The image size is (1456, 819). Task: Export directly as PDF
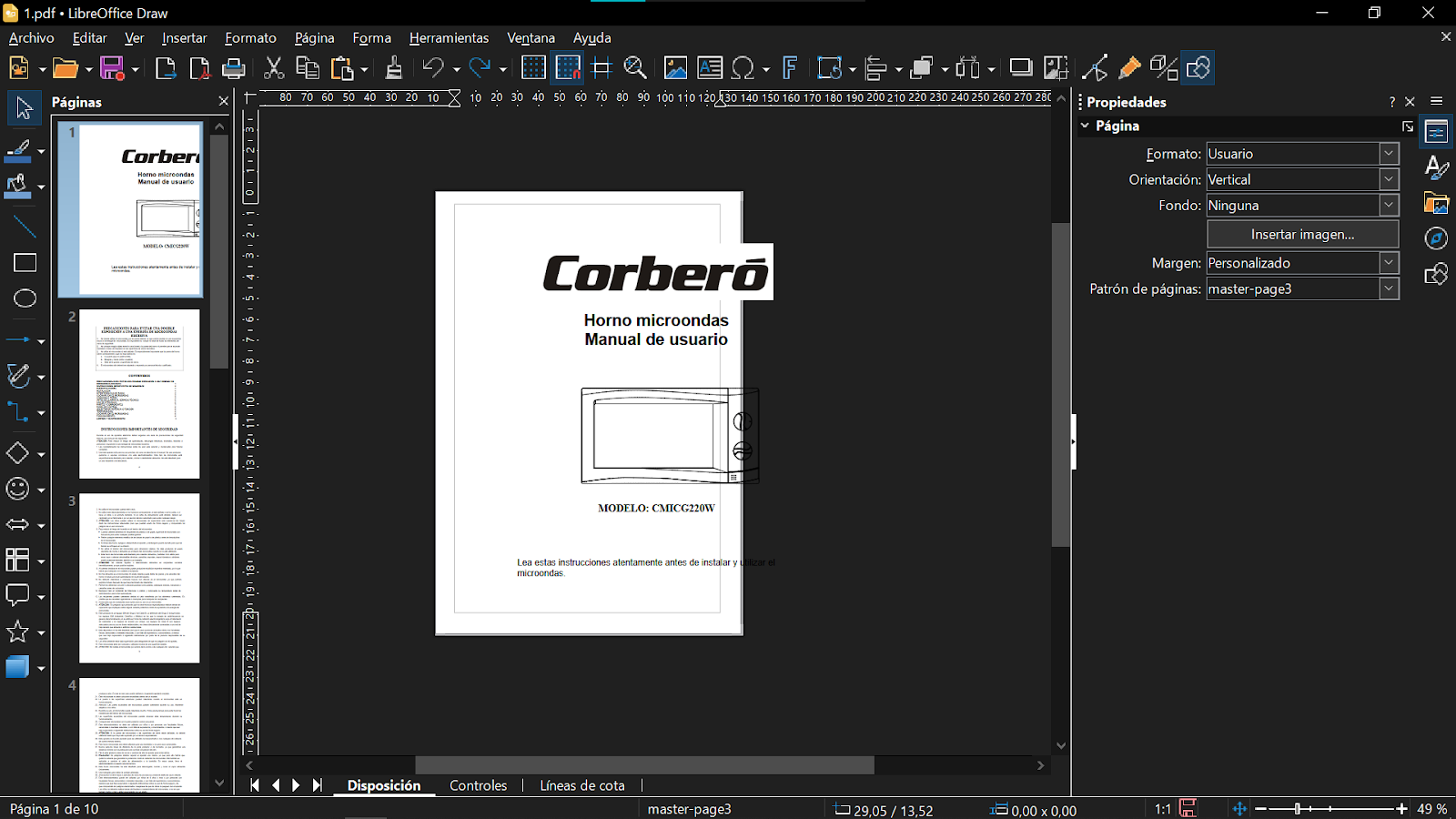pos(199,68)
